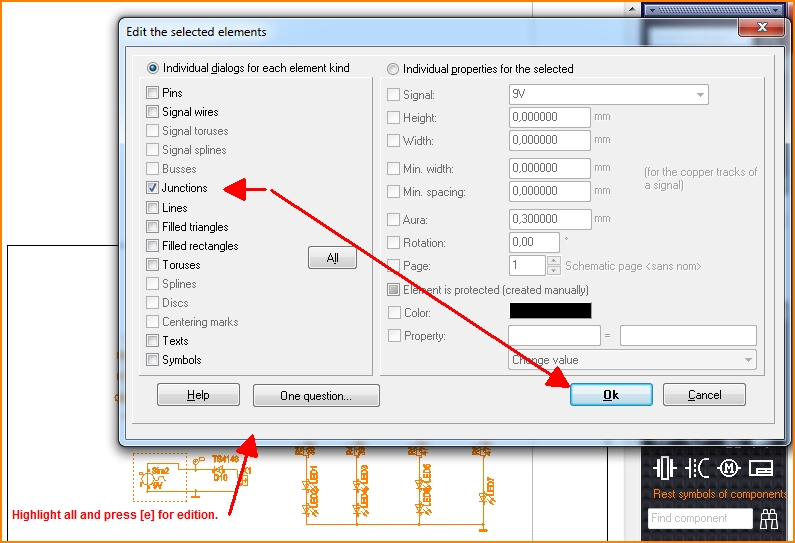Select Individual properties for the selected radio
The image size is (795, 543).
pos(393,69)
